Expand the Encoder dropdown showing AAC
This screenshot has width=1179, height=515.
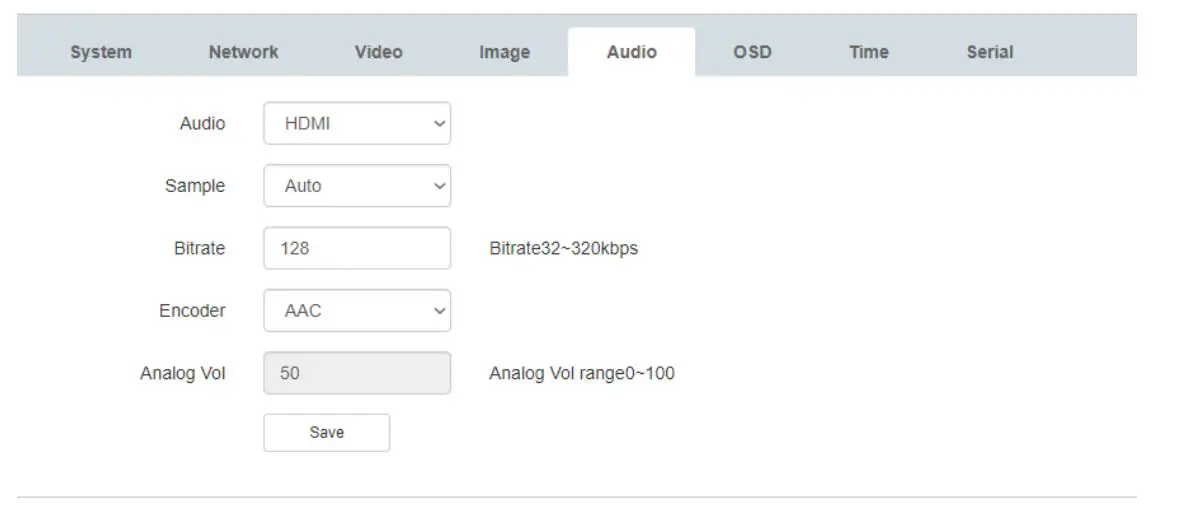click(x=357, y=311)
